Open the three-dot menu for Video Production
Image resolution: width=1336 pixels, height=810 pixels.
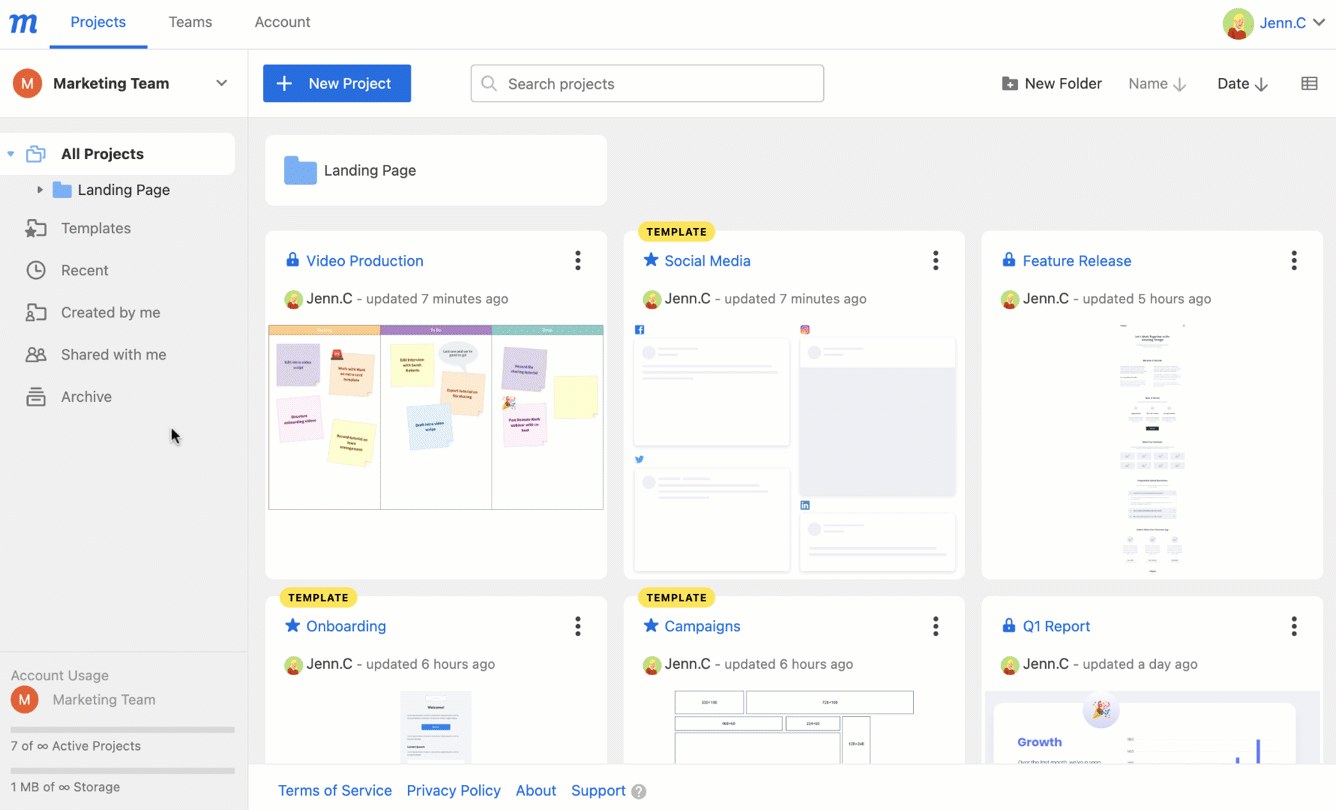pos(578,261)
